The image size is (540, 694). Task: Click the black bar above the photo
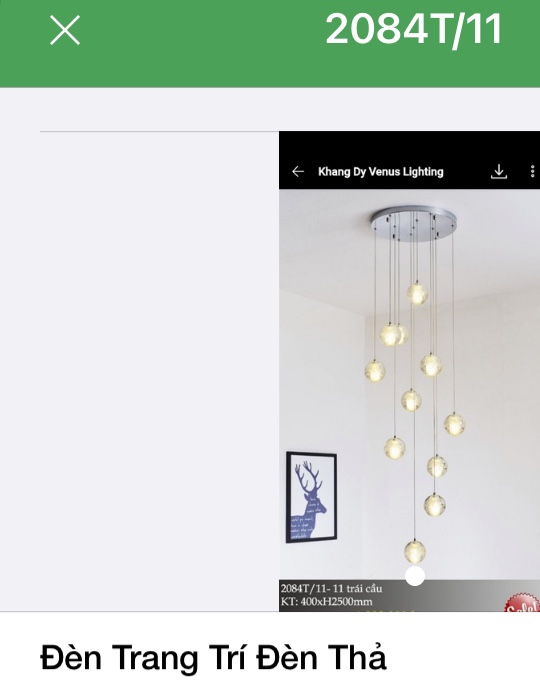409,160
